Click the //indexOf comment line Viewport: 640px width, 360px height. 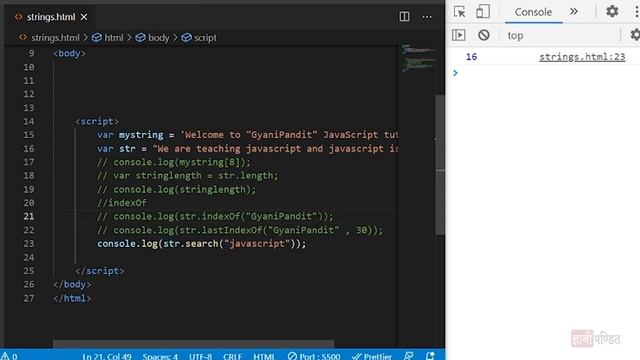pyautogui.click(x=122, y=203)
